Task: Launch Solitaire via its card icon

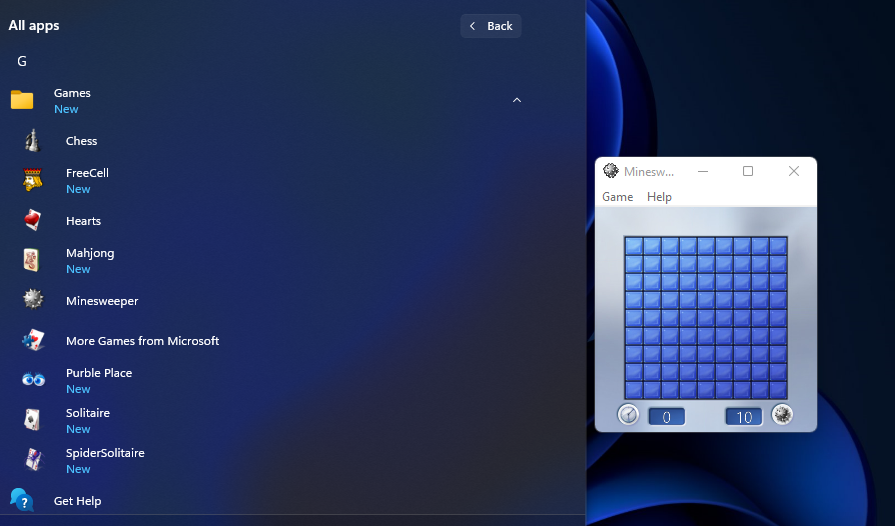Action: point(32,420)
